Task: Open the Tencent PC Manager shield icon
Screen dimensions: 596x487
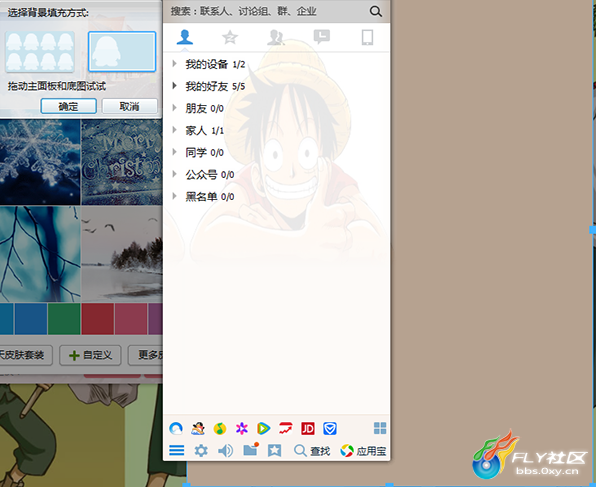Action: [x=330, y=428]
